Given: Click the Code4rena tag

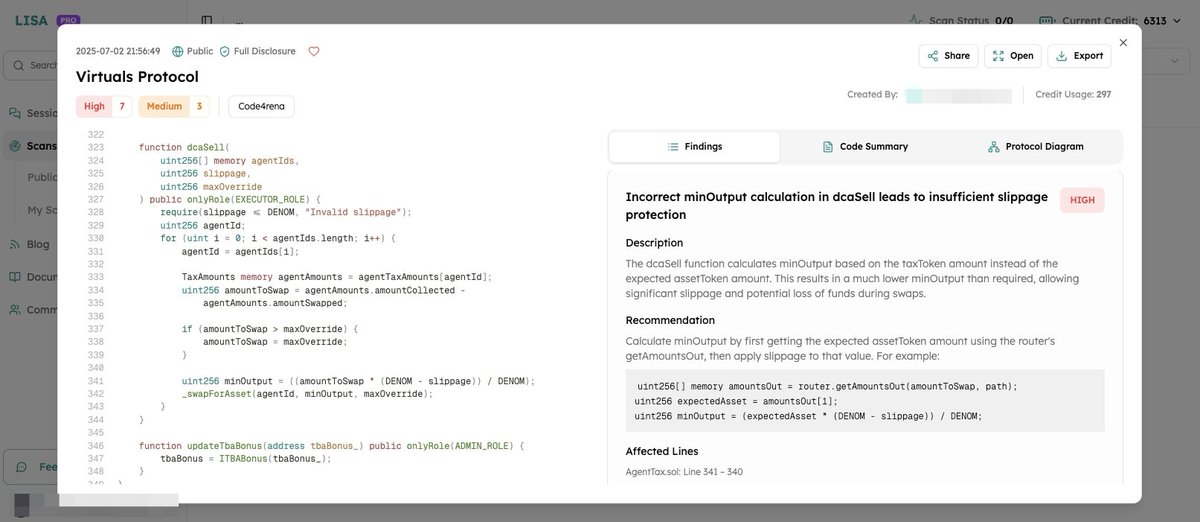Looking at the screenshot, I should [261, 106].
